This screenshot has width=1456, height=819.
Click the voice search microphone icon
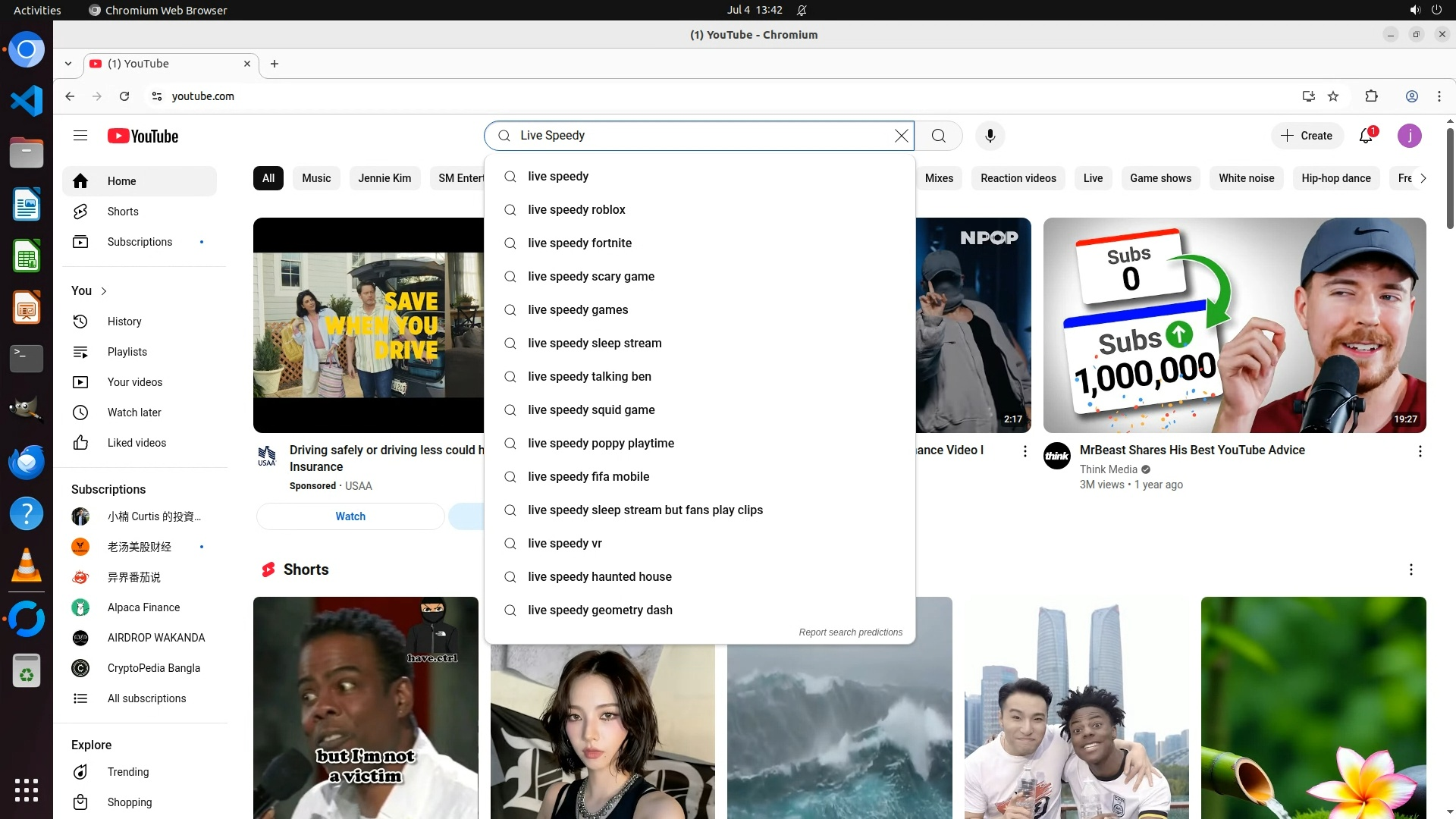click(990, 136)
